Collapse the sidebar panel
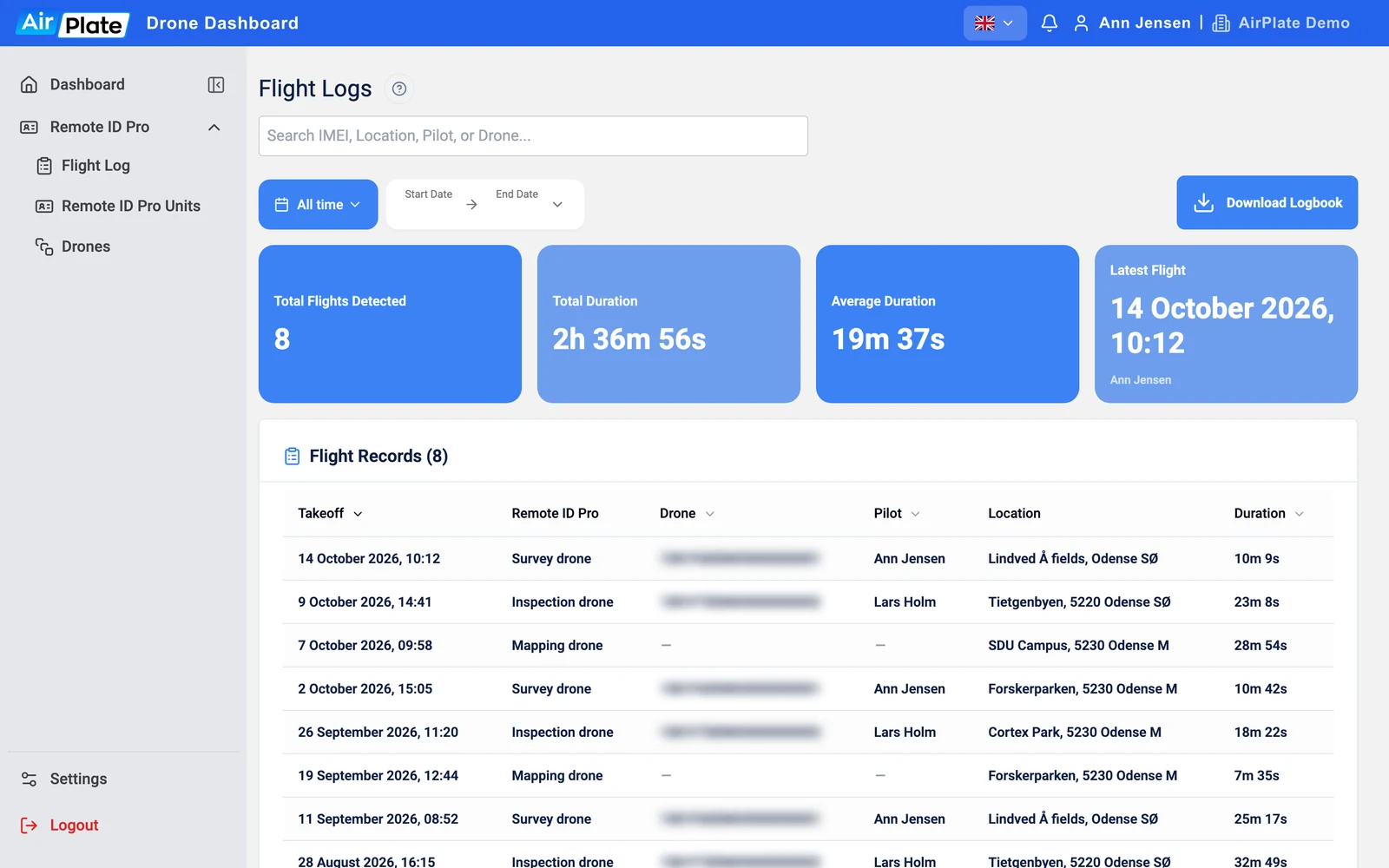Image resolution: width=1389 pixels, height=868 pixels. (216, 84)
